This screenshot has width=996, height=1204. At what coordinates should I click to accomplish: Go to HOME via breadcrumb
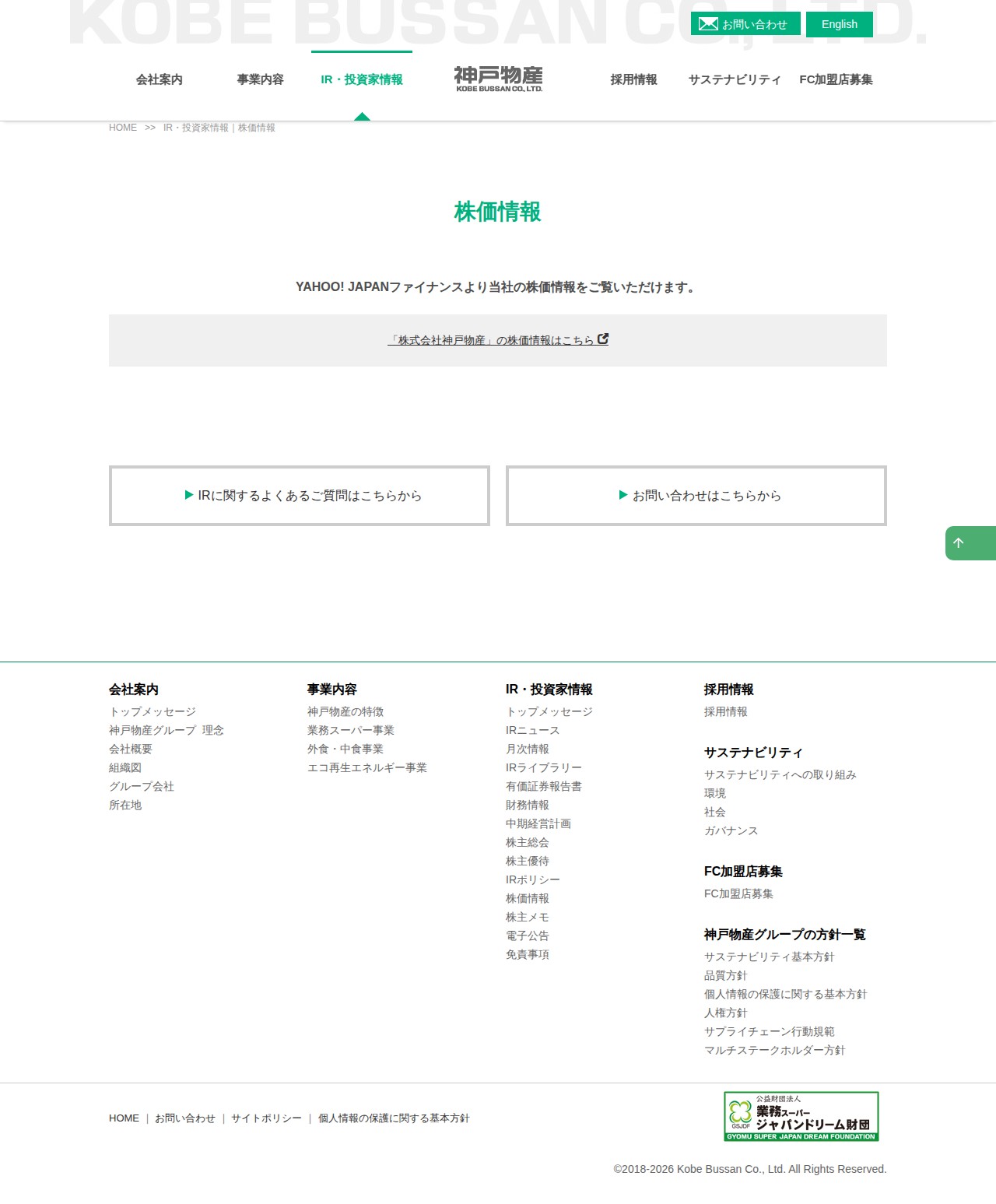(x=123, y=128)
